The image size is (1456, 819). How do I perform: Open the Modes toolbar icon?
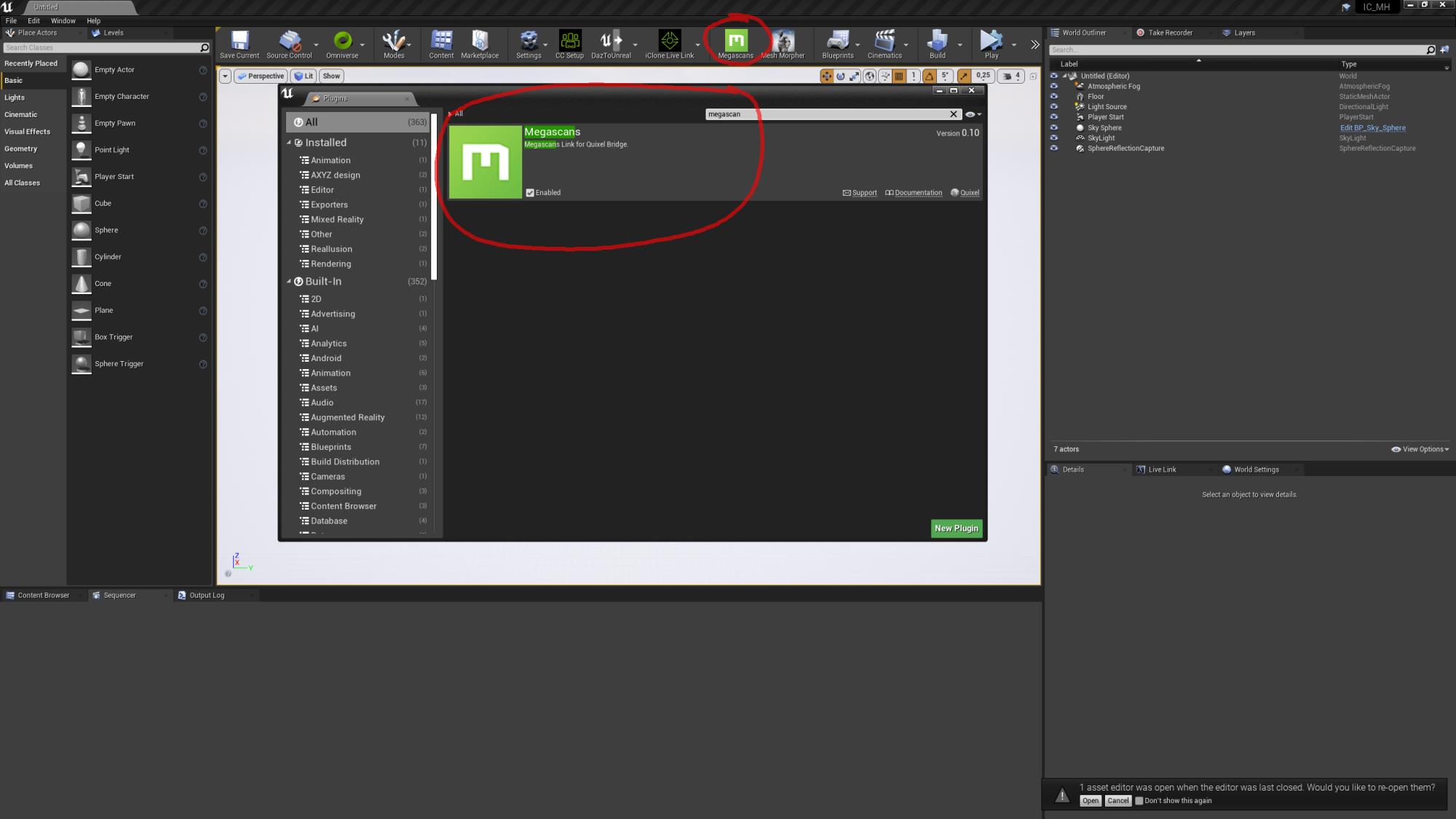click(x=394, y=44)
